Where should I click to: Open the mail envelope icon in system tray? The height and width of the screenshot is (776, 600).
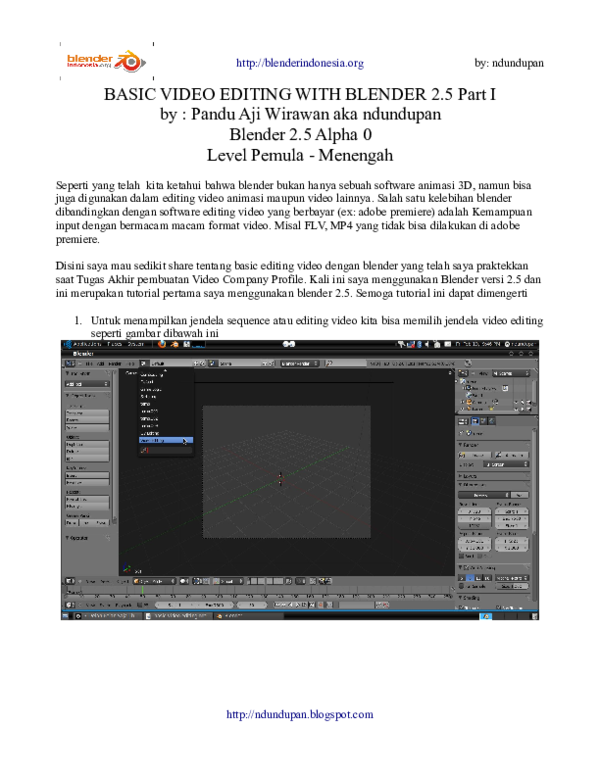click(448, 344)
